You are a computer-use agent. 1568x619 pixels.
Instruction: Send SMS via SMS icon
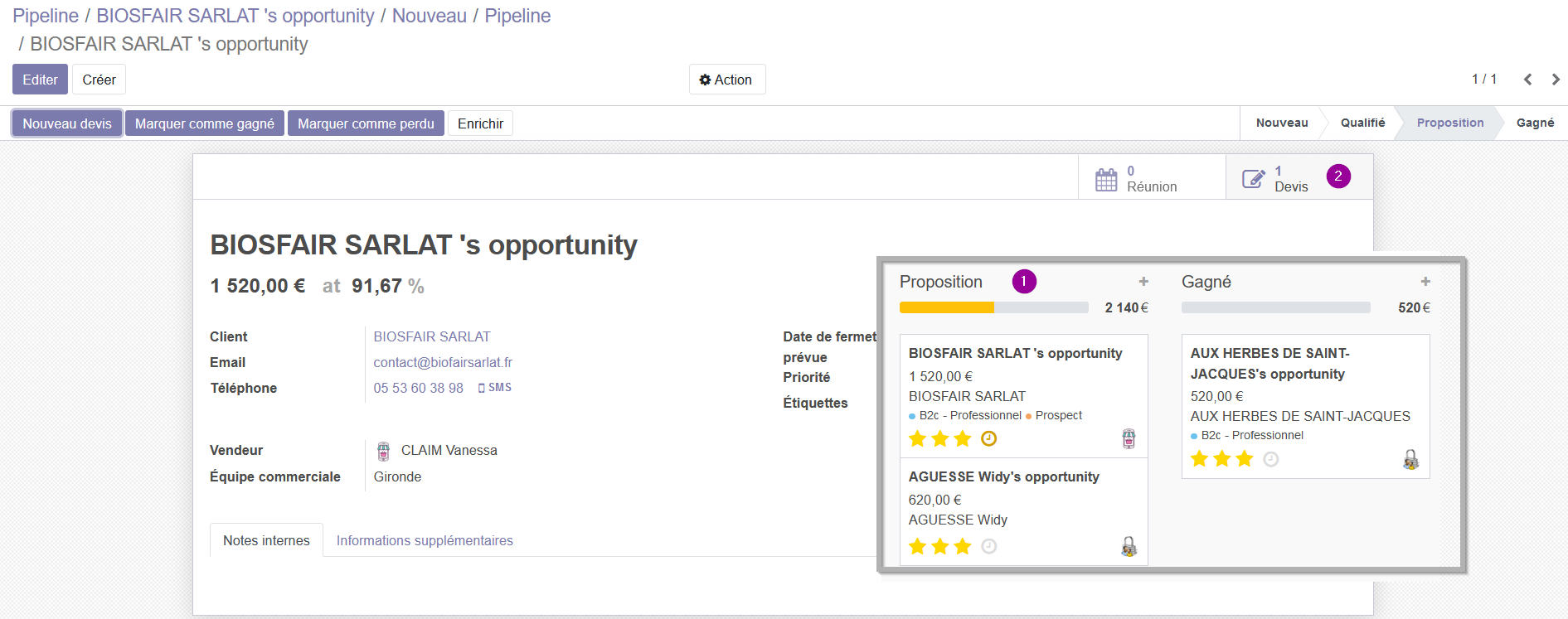pyautogui.click(x=495, y=388)
